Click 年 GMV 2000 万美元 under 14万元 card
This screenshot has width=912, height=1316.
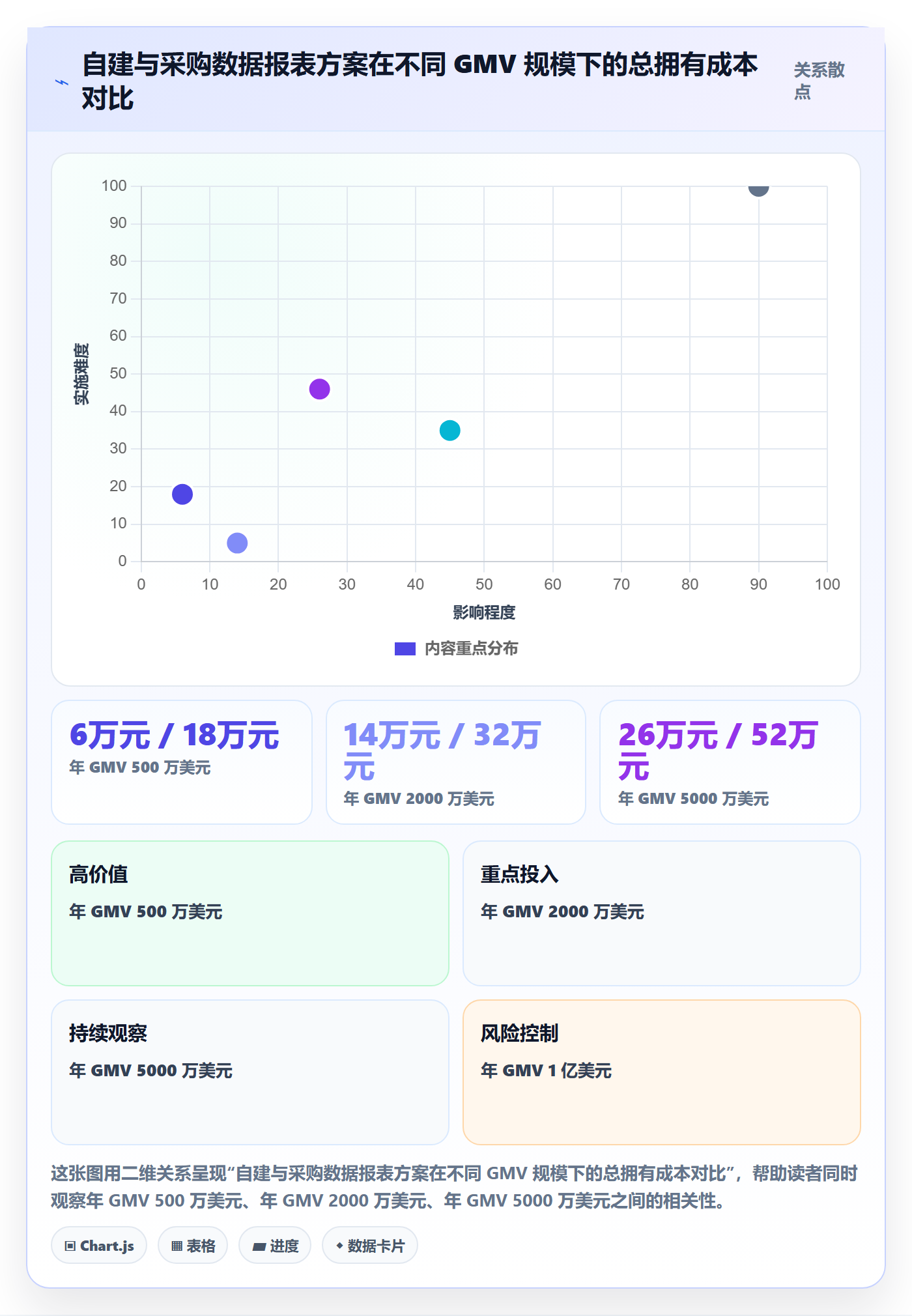[419, 799]
